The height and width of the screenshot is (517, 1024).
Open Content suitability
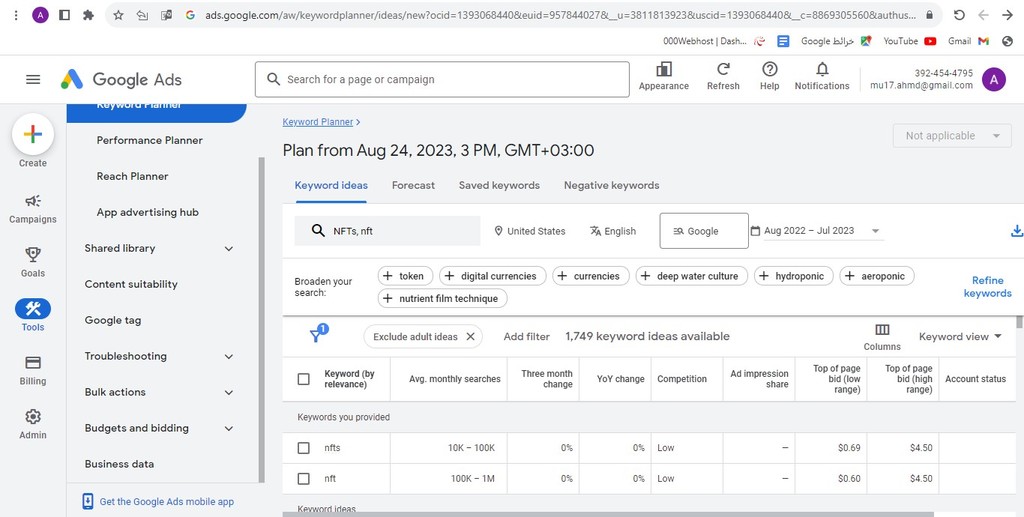[x=131, y=284]
